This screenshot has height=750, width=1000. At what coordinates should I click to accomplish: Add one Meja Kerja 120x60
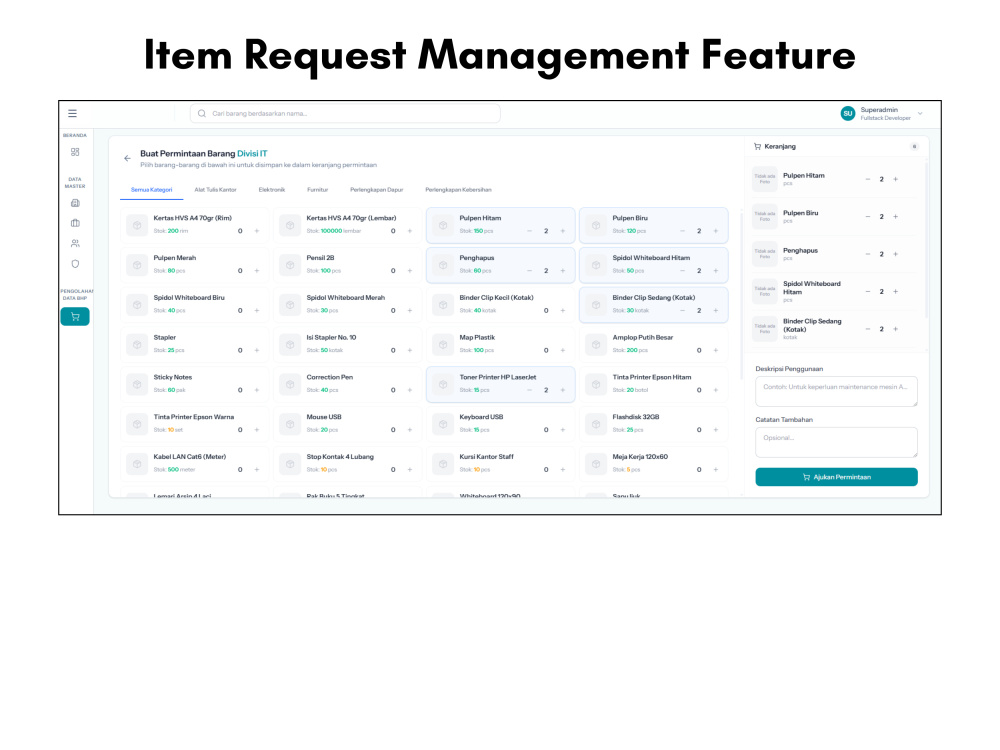click(x=716, y=469)
